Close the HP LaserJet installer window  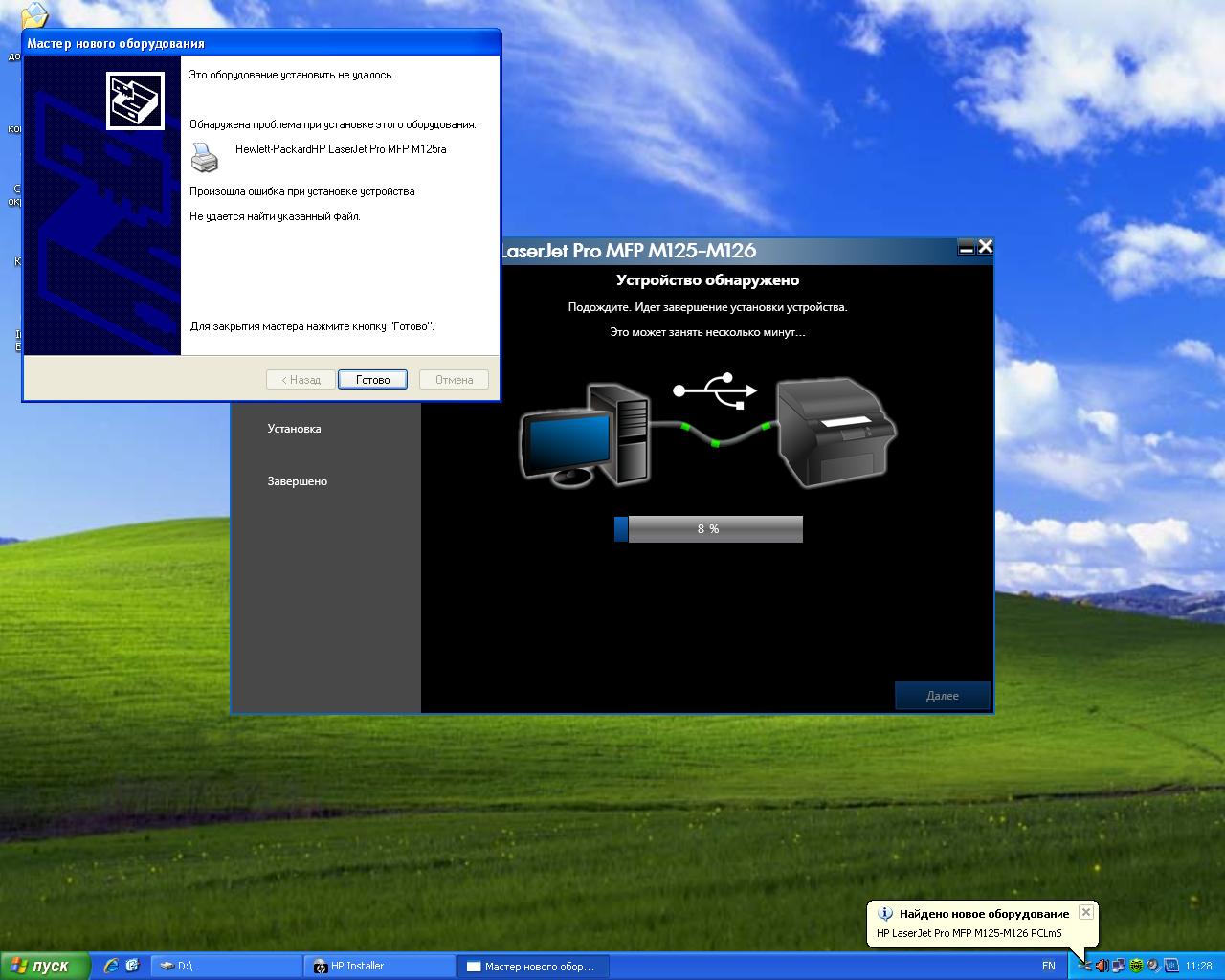[x=986, y=247]
